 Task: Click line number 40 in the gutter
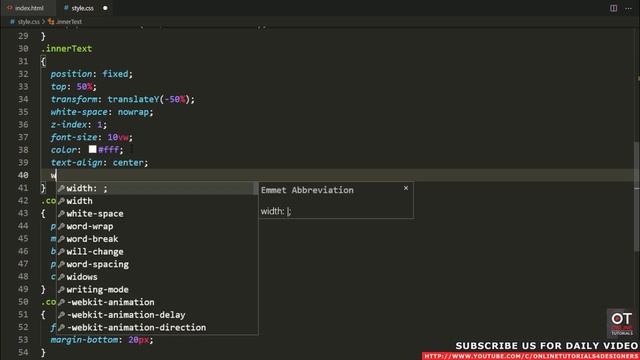(23, 175)
